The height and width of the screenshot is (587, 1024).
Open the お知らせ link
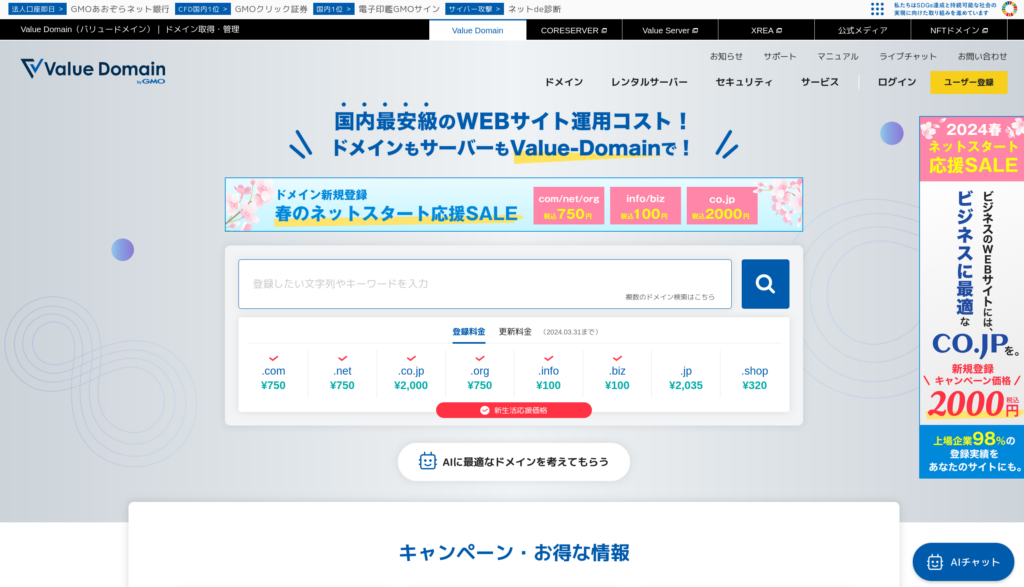click(x=726, y=56)
